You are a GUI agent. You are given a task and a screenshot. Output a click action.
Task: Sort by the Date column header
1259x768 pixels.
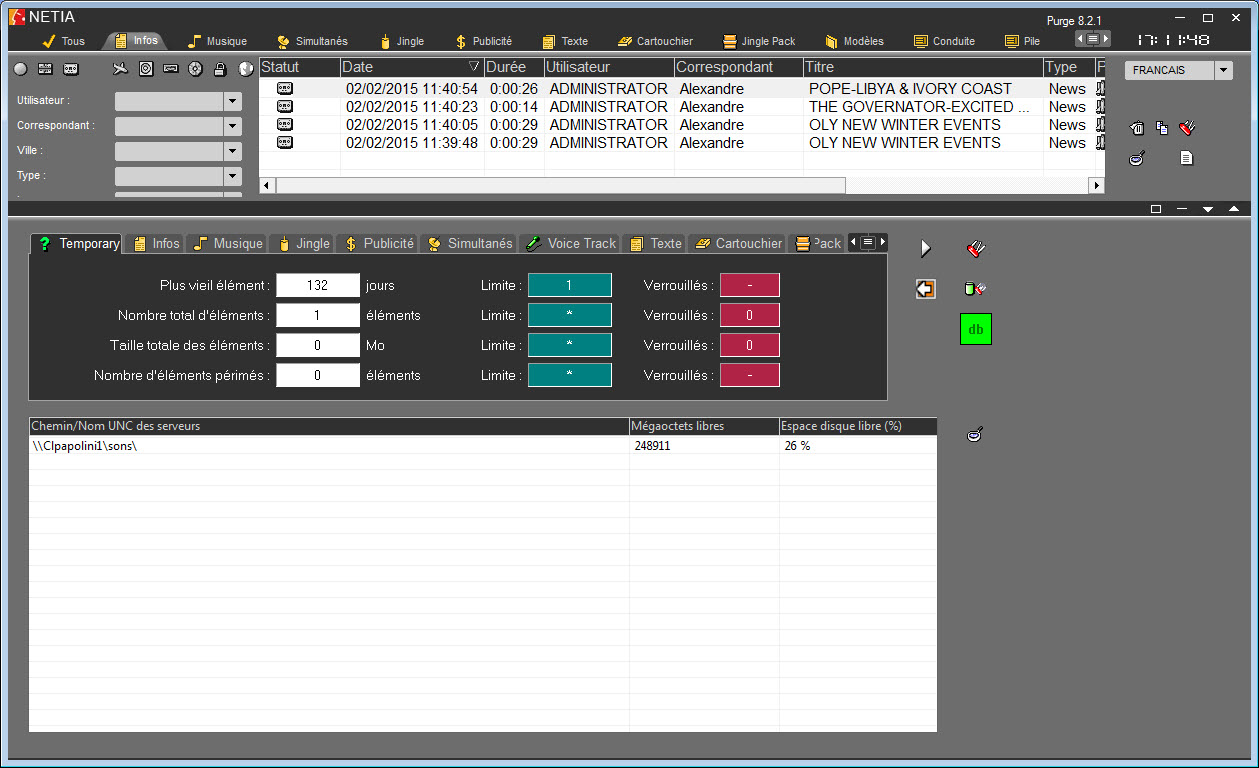click(412, 67)
